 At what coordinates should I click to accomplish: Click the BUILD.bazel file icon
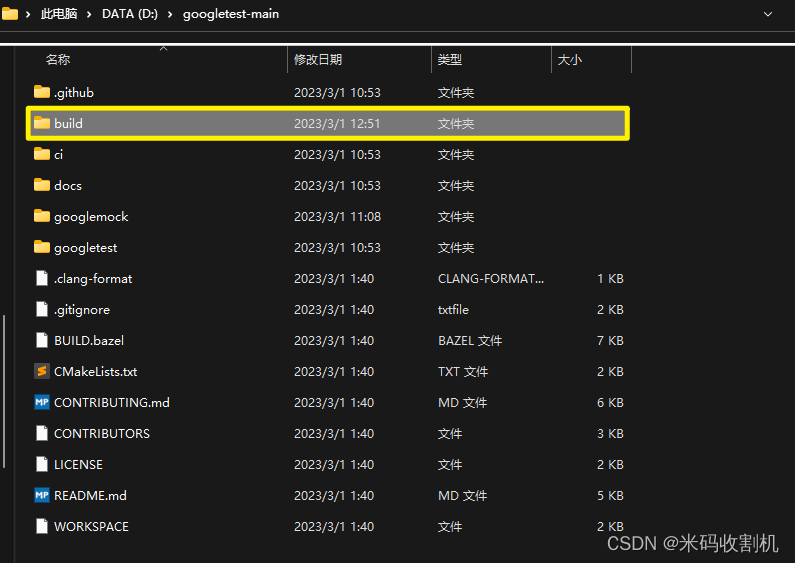pos(42,340)
